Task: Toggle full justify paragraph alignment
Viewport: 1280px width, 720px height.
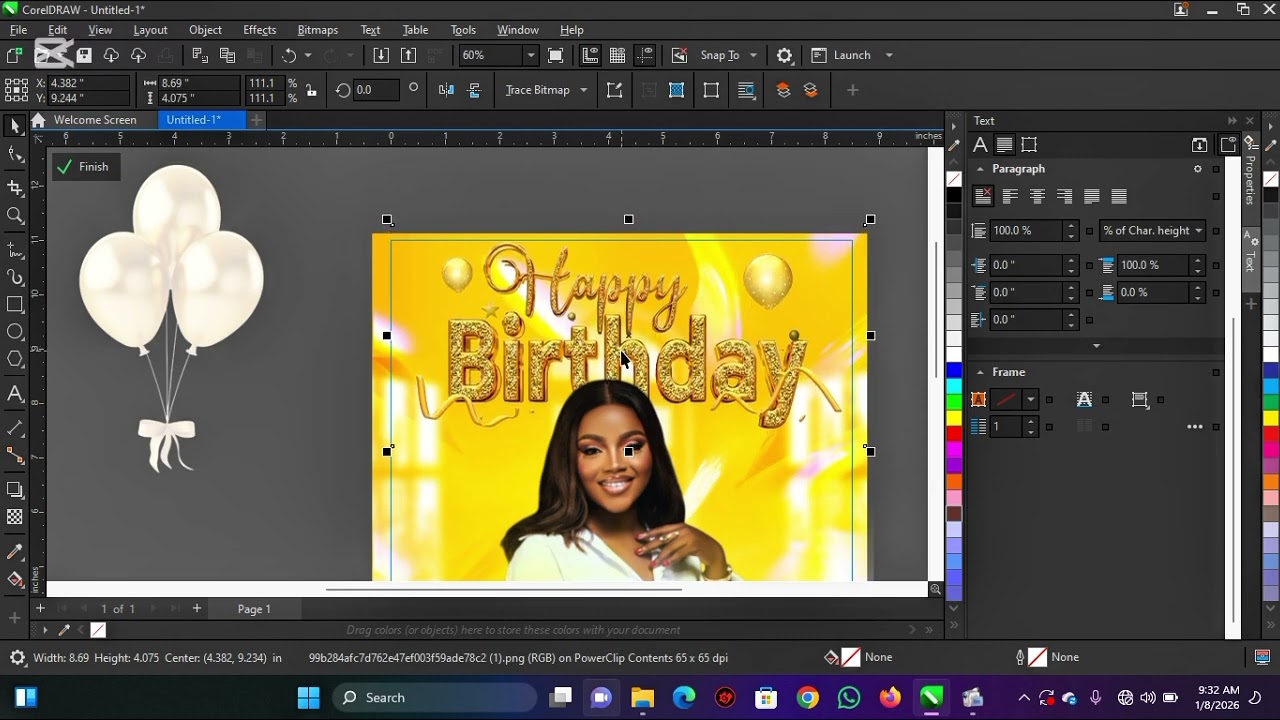Action: [1091, 196]
